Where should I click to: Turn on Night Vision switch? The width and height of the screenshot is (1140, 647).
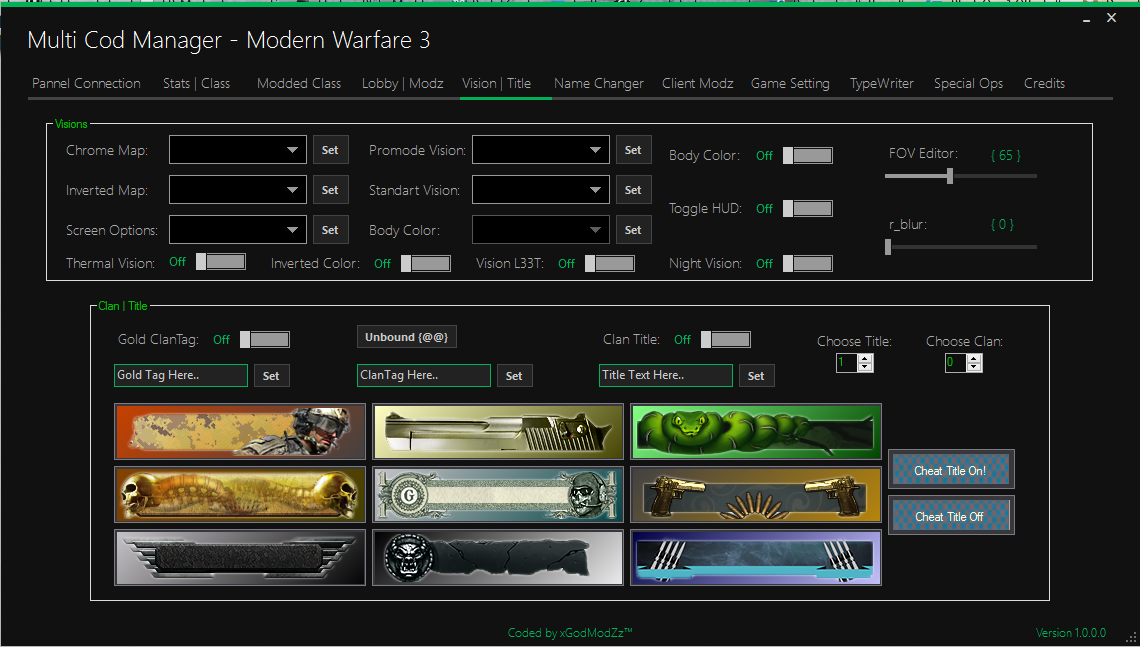[x=808, y=263]
